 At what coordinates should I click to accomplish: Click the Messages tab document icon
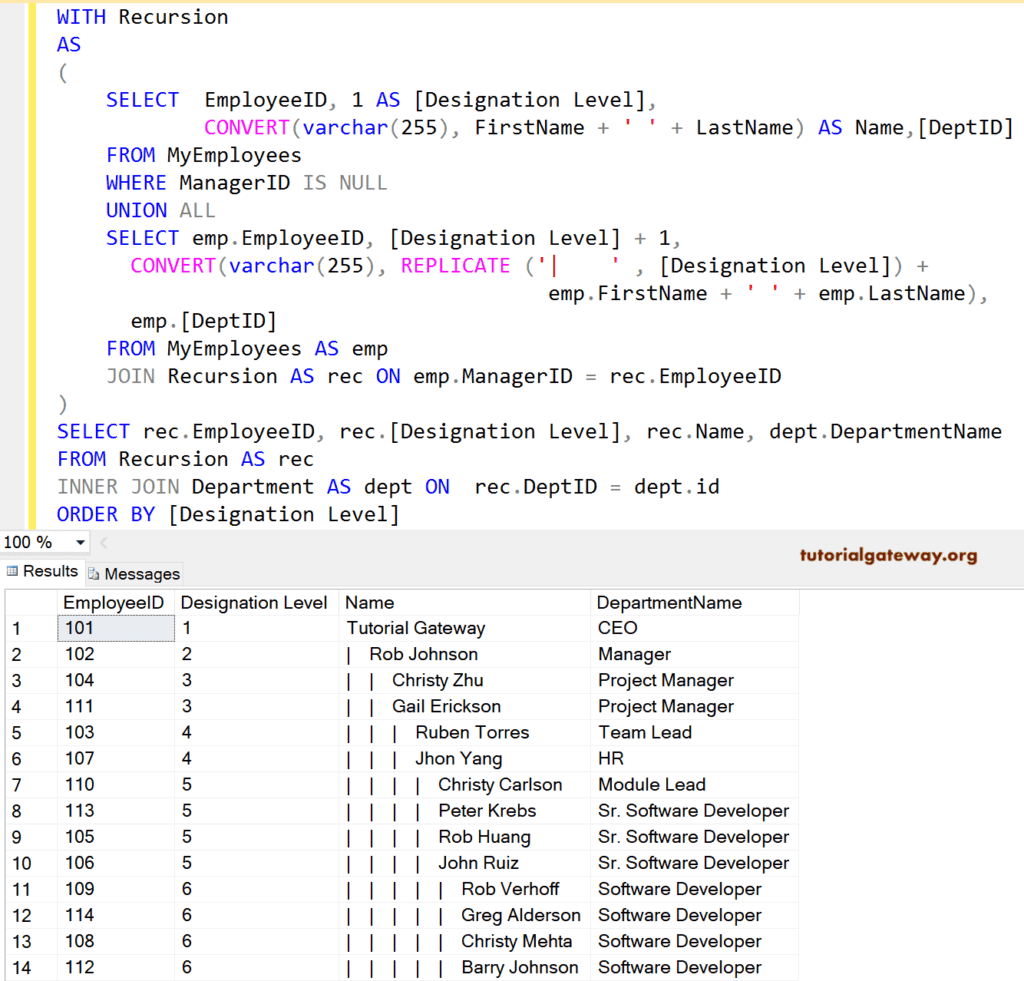95,573
